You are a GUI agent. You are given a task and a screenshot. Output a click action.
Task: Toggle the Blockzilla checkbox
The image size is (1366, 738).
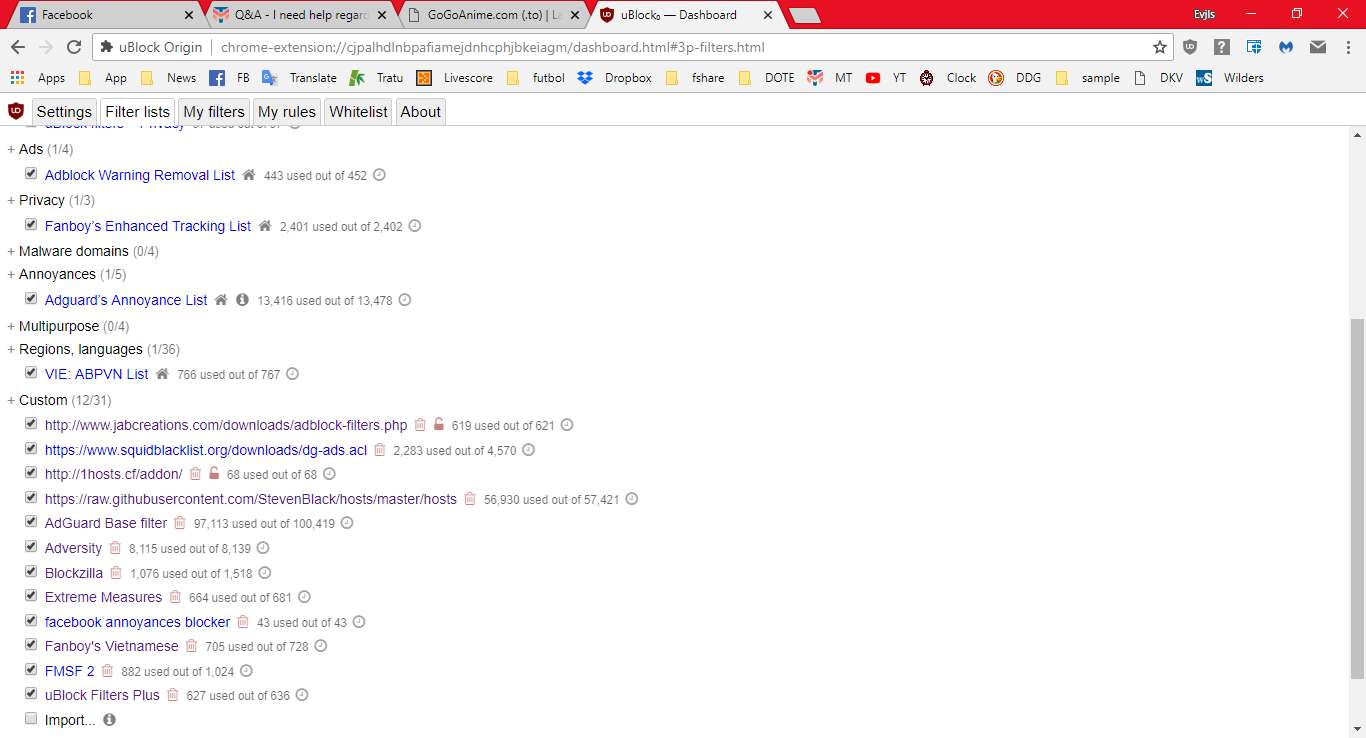click(x=31, y=572)
